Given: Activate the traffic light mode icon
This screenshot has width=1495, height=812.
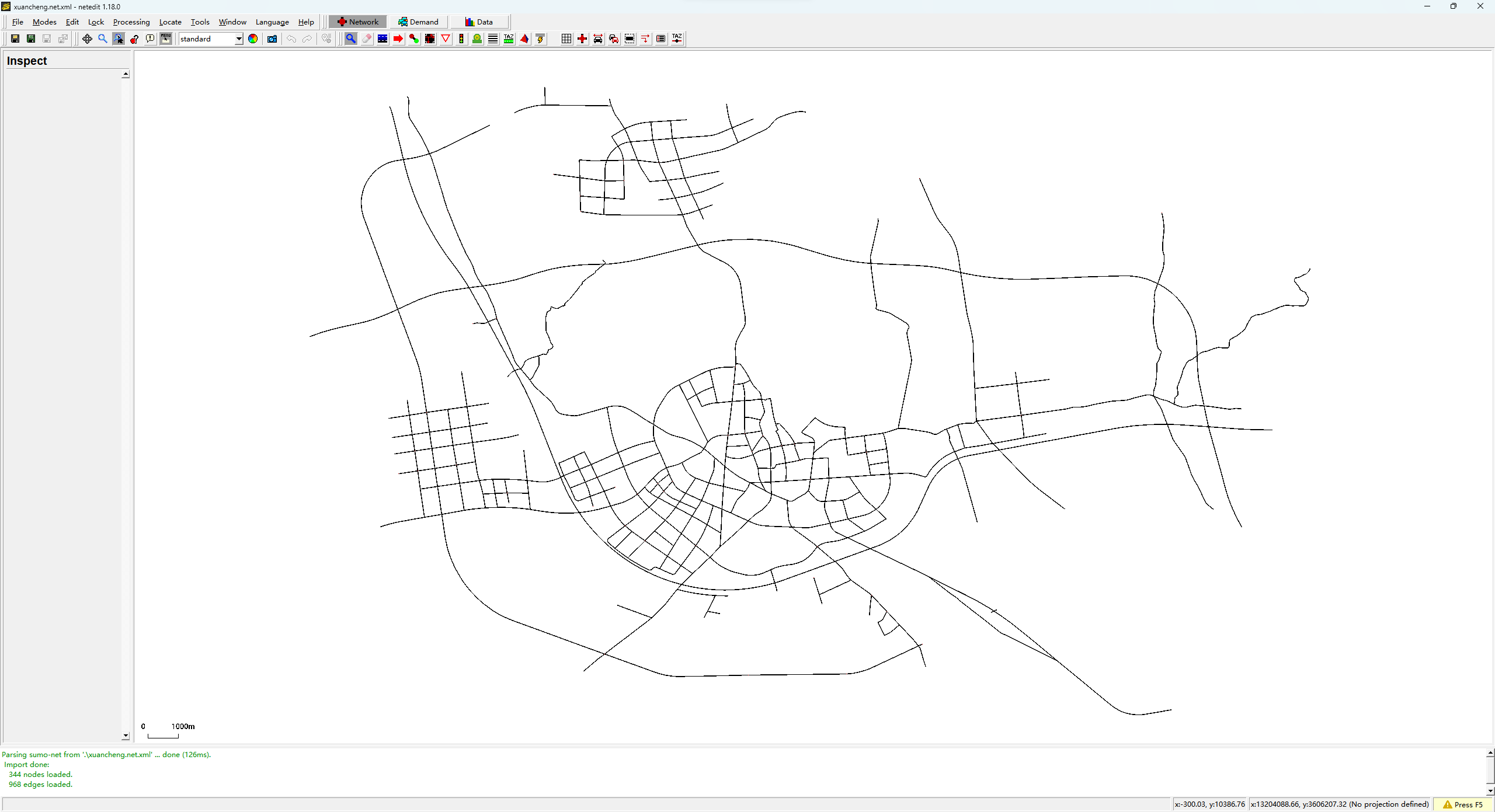Looking at the screenshot, I should tap(461, 39).
